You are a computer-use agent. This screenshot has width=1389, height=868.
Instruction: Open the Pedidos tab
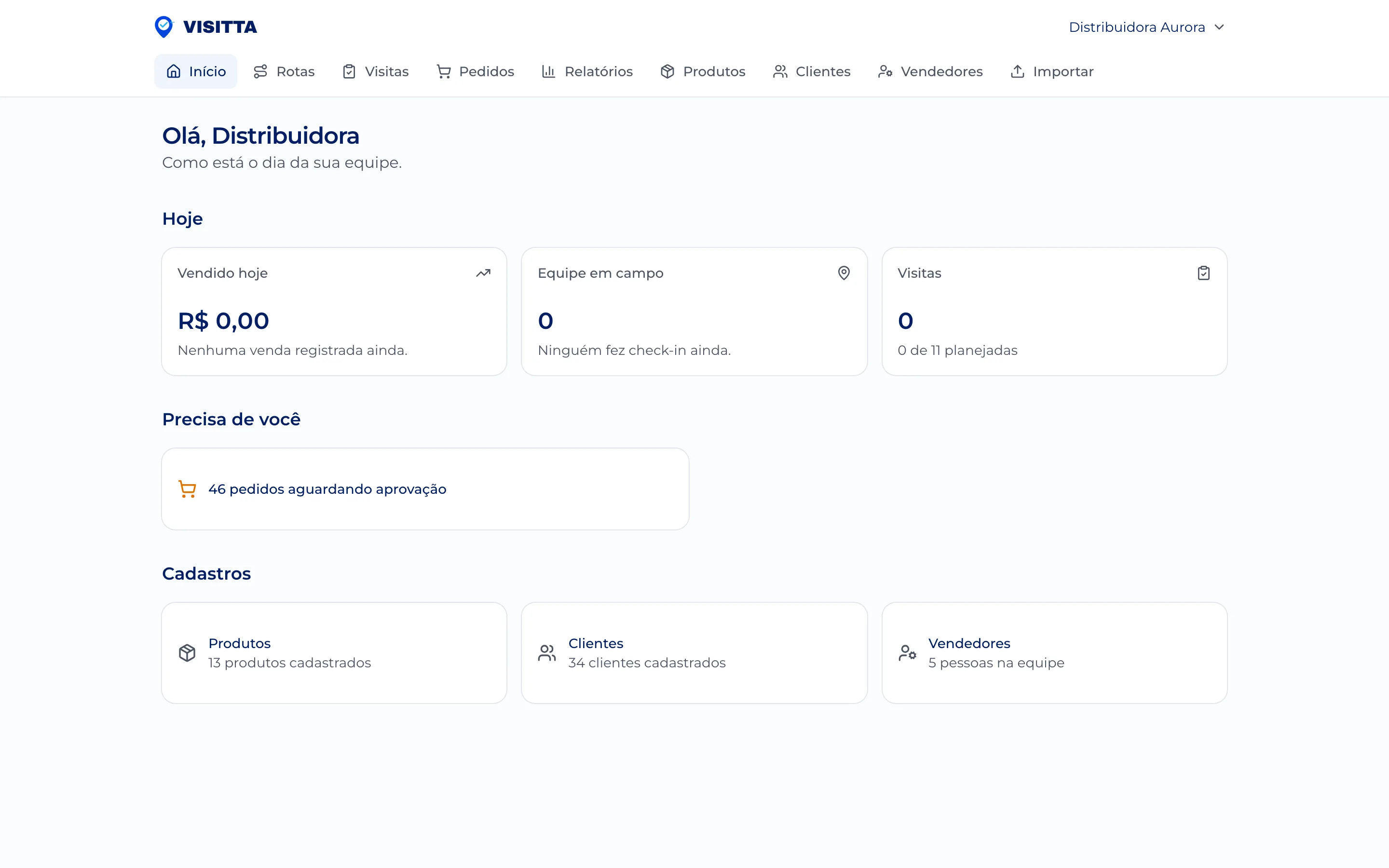[x=475, y=71]
